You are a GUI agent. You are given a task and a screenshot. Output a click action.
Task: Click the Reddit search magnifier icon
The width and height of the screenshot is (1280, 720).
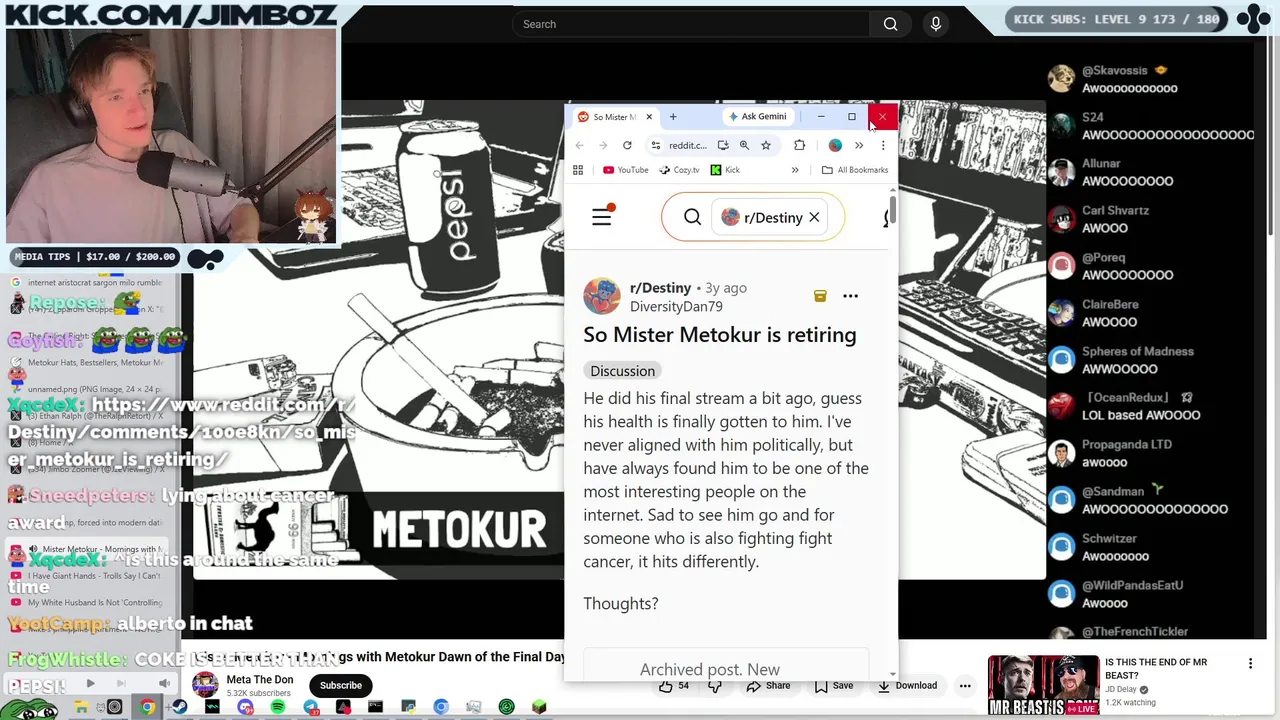[692, 217]
